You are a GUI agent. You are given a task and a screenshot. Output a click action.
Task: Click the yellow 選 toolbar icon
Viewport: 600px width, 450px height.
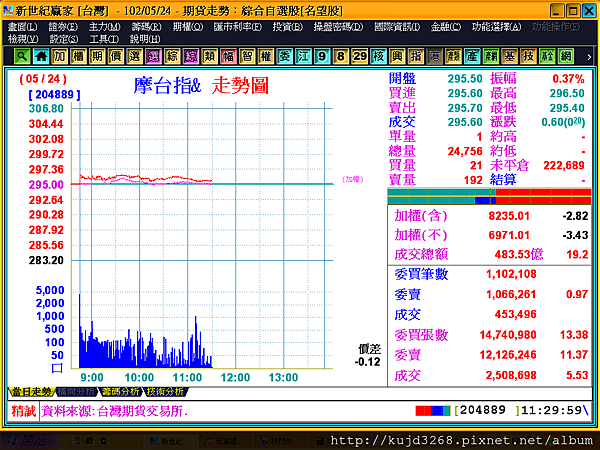click(135, 56)
